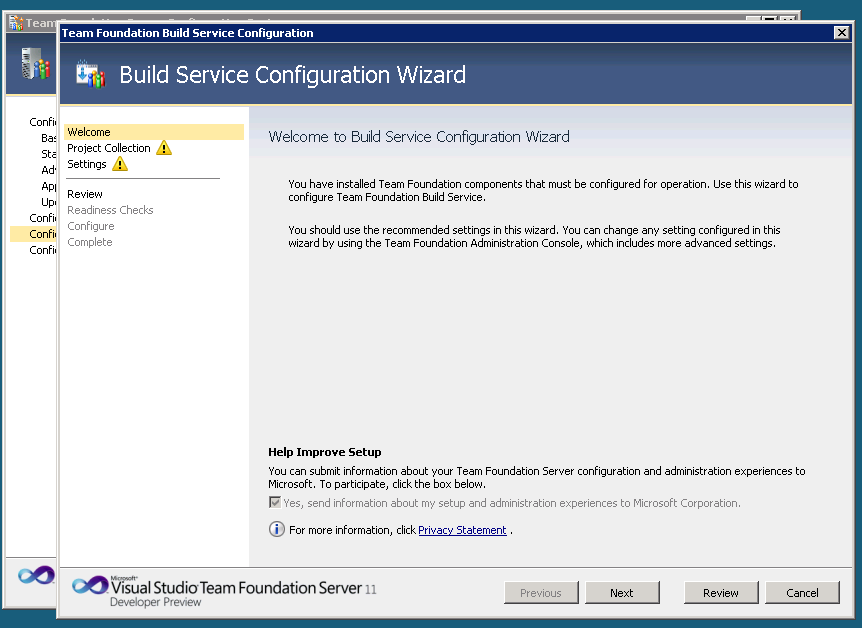
Task: Select the Welcome step in the sidebar
Action: 89,132
